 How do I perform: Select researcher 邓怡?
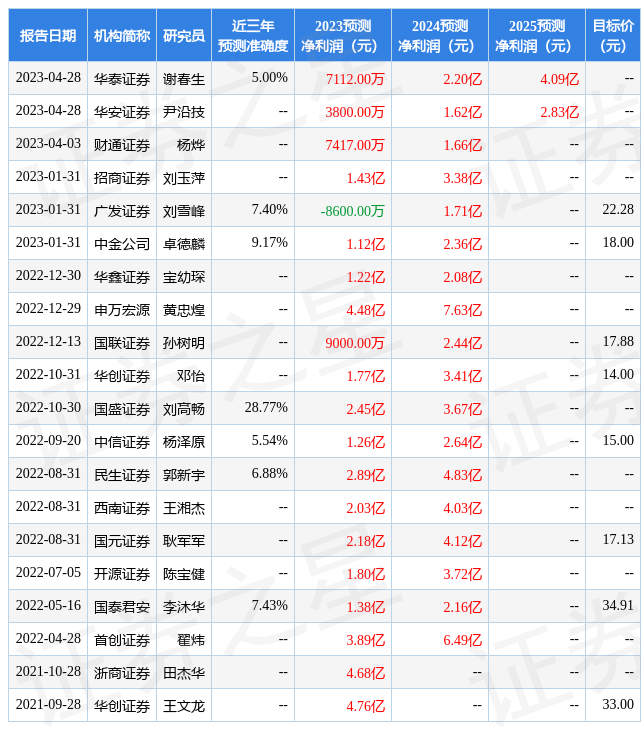(x=191, y=376)
